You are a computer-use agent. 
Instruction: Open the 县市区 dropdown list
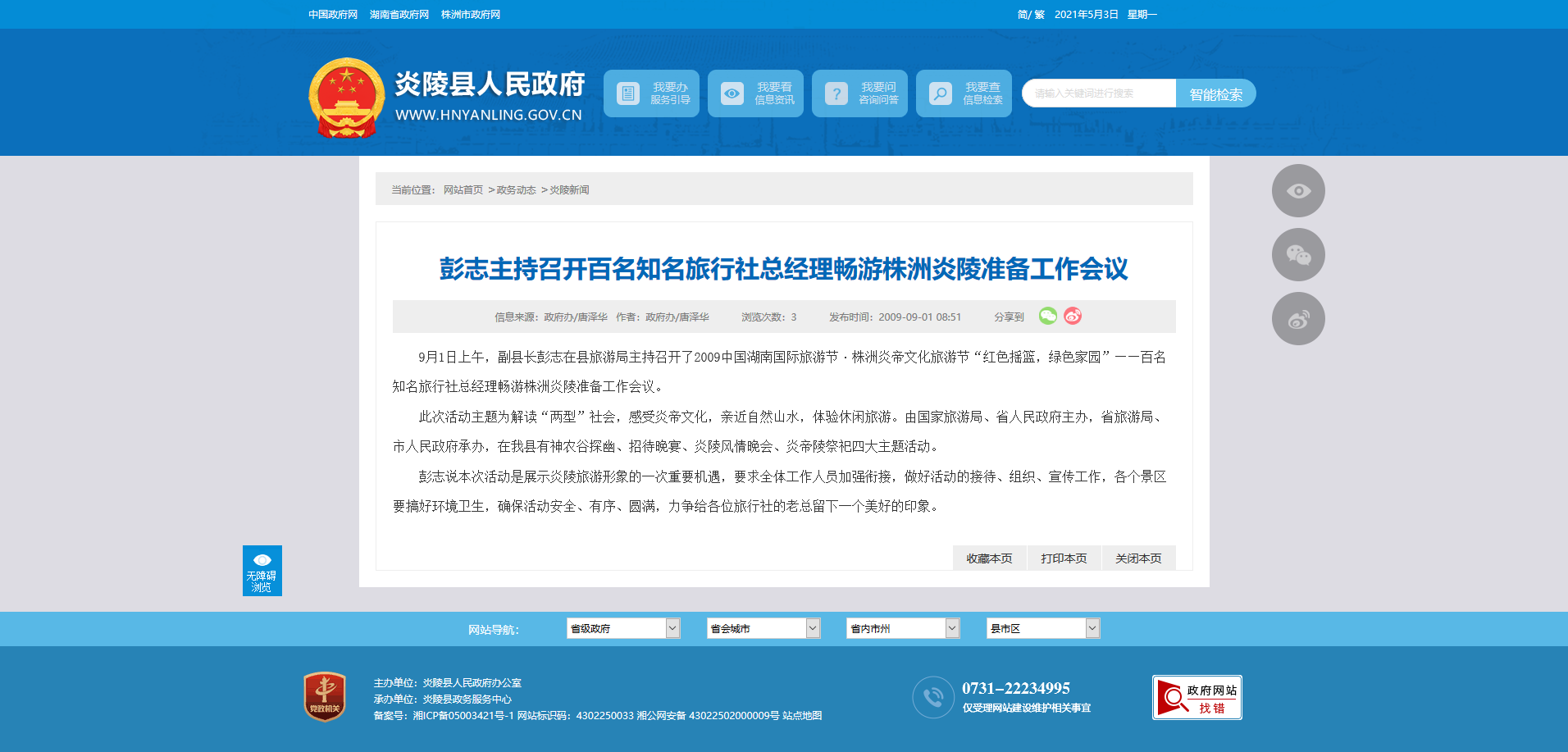1042,628
